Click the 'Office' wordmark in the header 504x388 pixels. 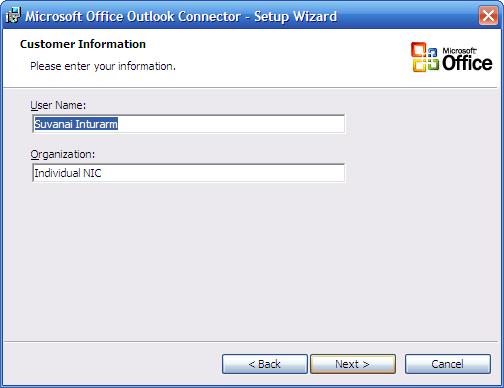pos(467,63)
